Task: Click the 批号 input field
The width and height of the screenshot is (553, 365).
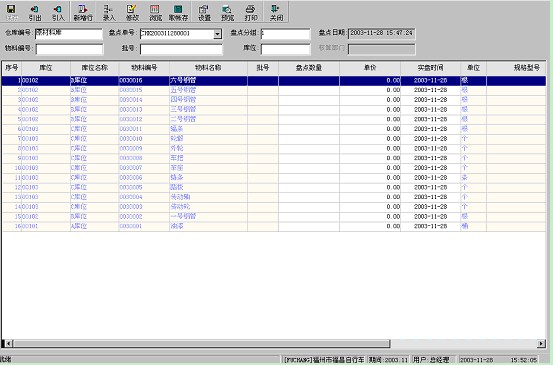Action: (x=181, y=49)
